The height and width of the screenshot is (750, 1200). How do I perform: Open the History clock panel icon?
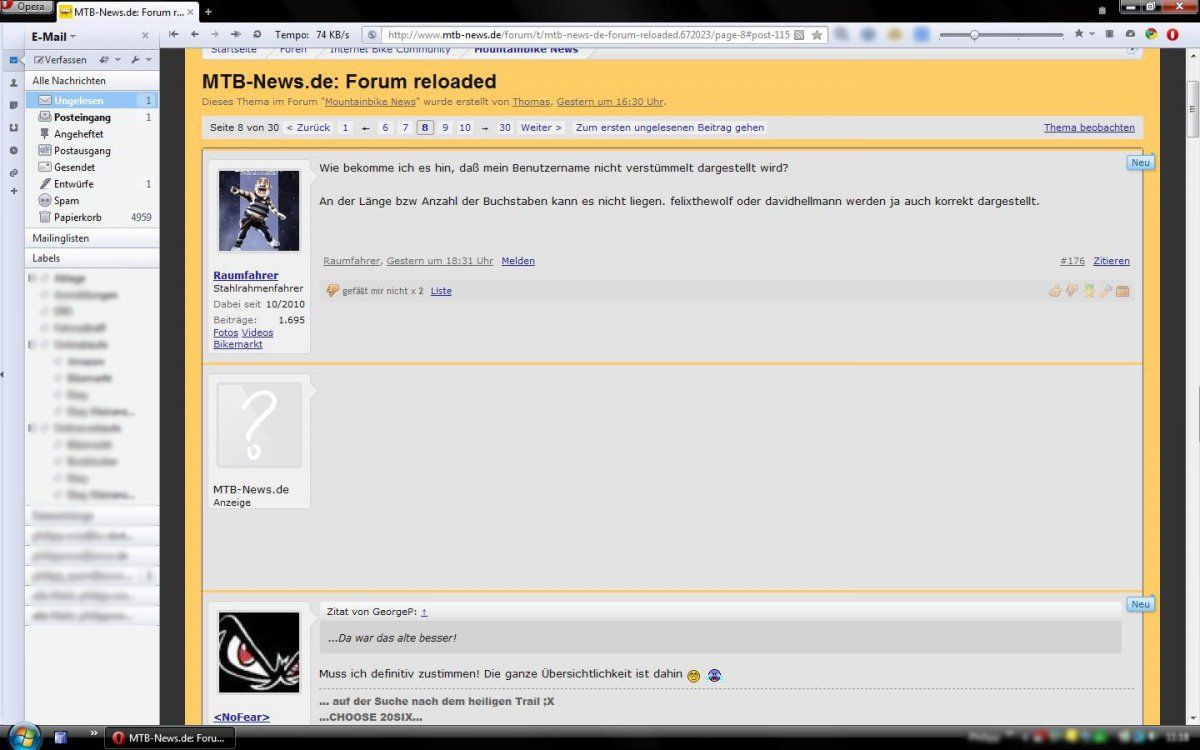click(13, 150)
